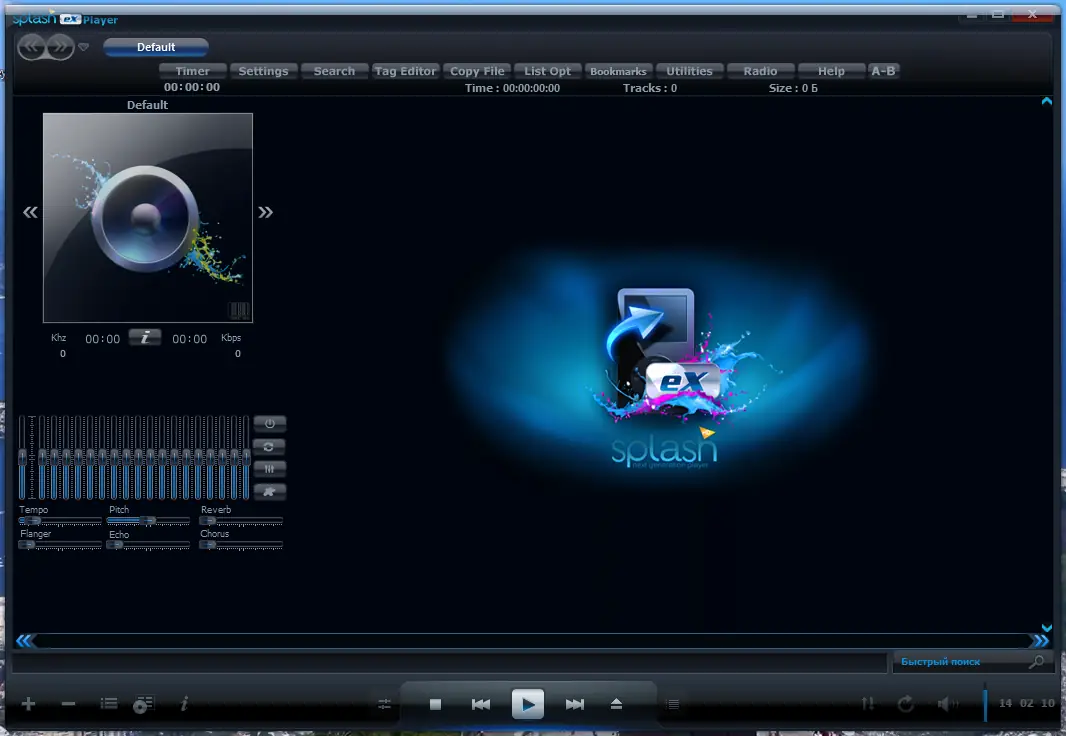Click the leftmost equalizer preamp slider
1066x736 pixels.
(x=22, y=457)
